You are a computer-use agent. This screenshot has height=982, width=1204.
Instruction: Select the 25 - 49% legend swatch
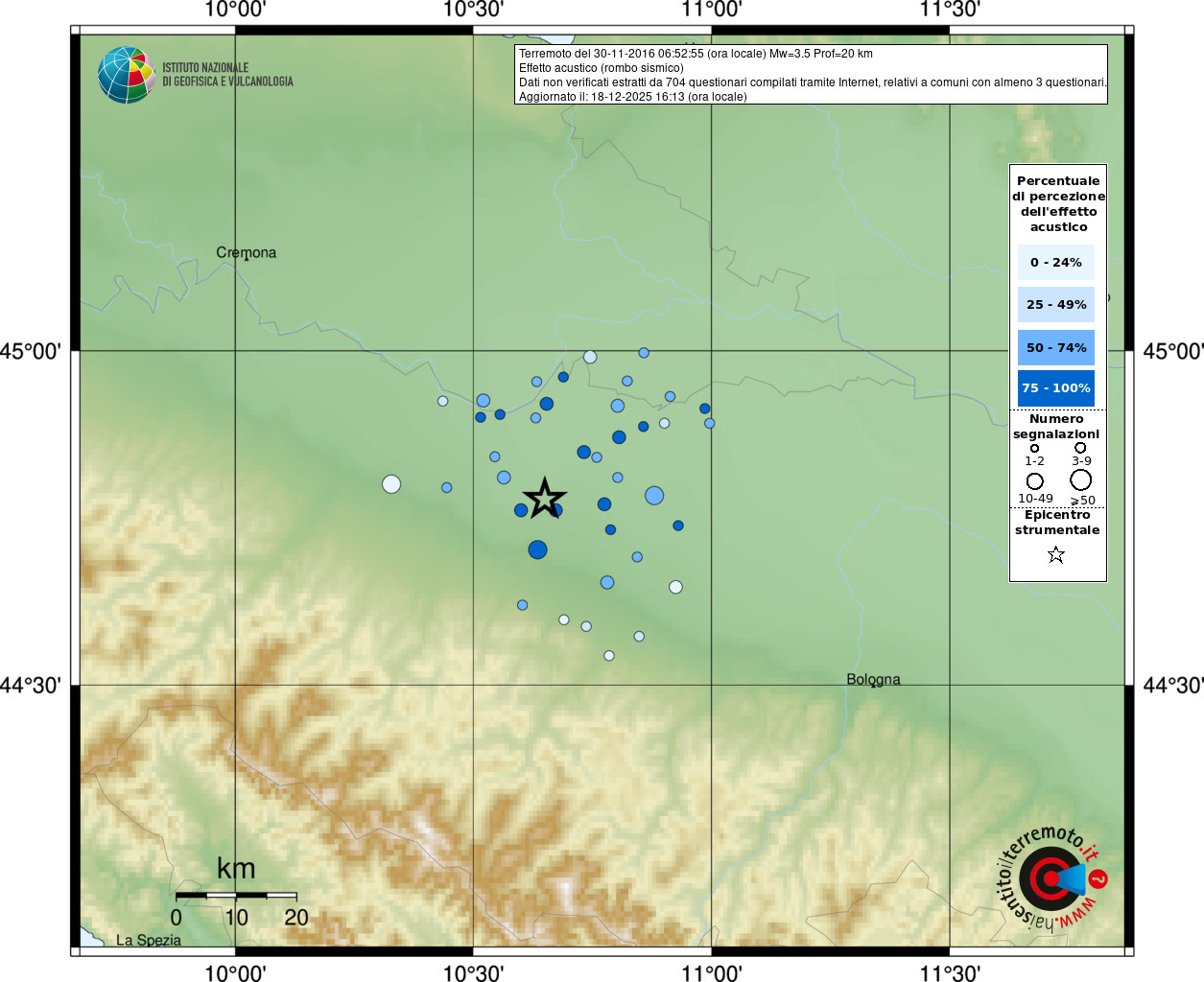tap(1056, 304)
